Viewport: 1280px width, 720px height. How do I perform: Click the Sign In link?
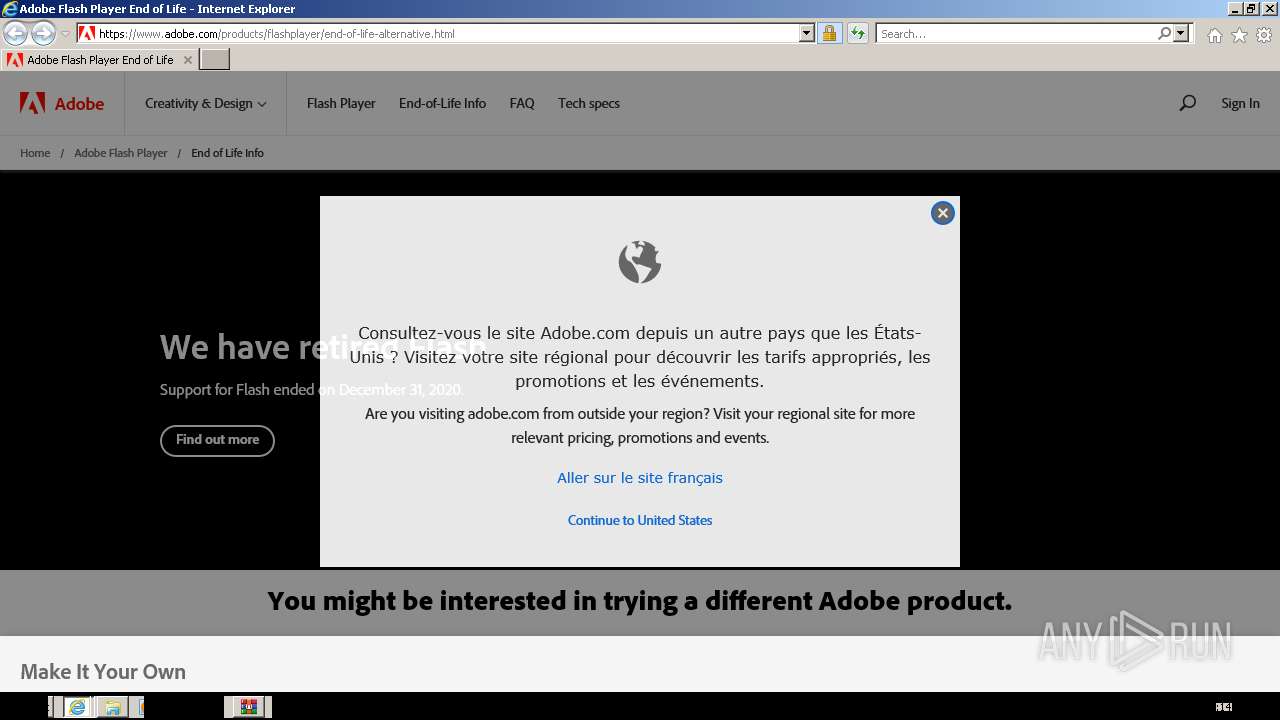coord(1240,103)
